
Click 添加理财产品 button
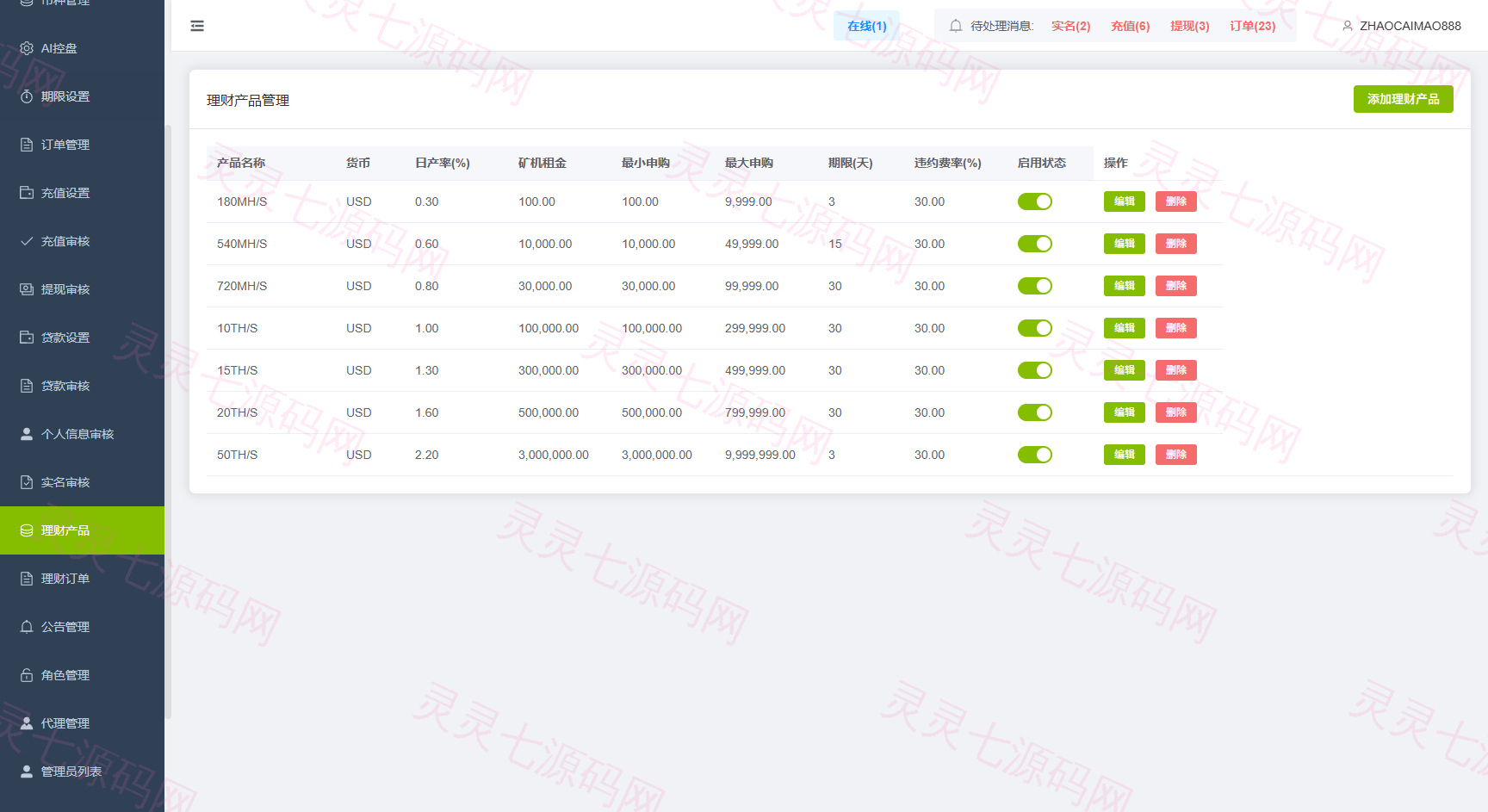[x=1403, y=99]
